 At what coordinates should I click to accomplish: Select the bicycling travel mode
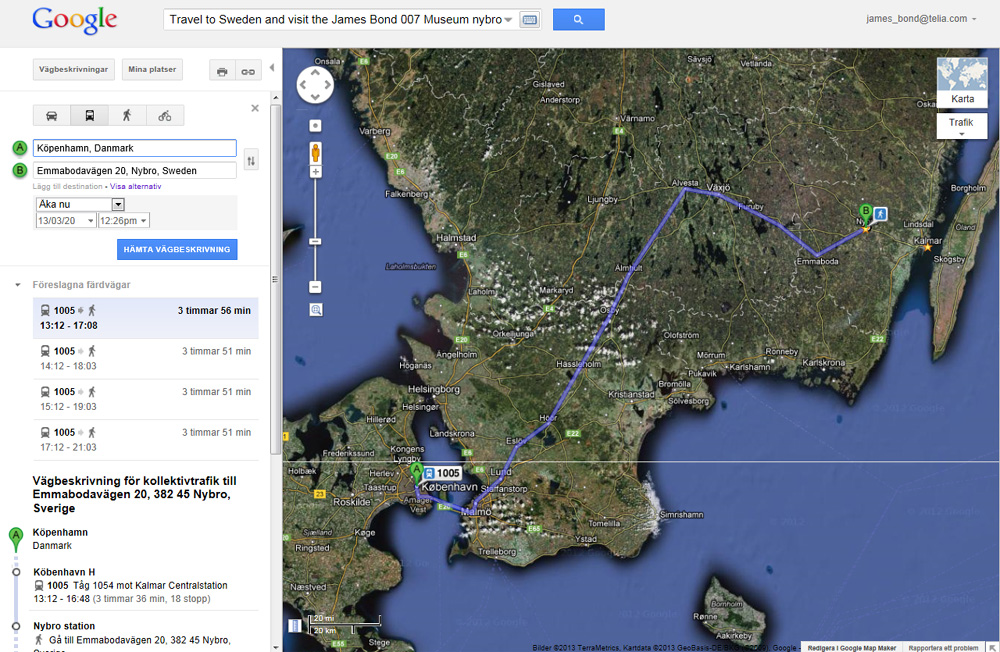[164, 115]
